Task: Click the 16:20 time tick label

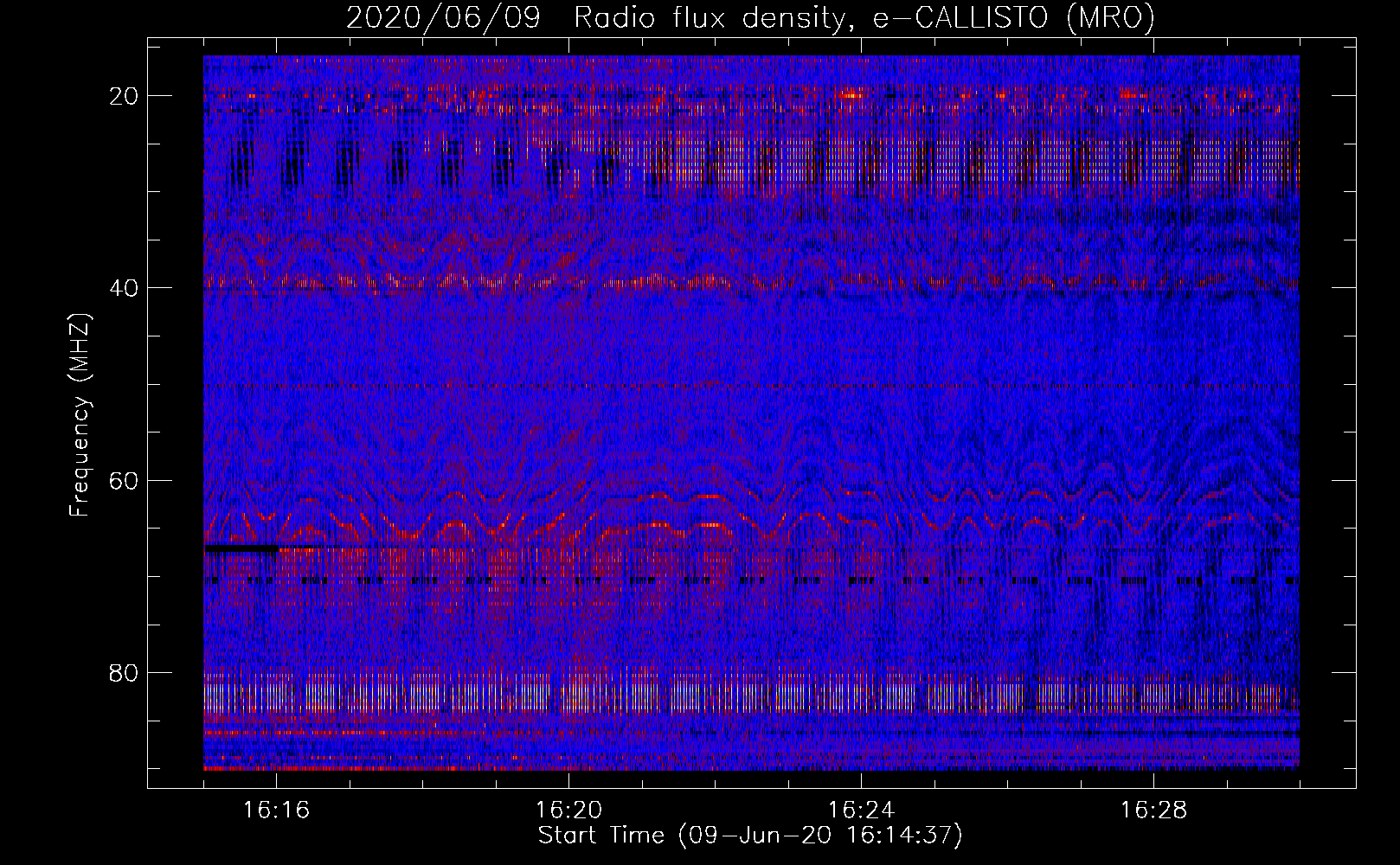Action: click(x=568, y=811)
